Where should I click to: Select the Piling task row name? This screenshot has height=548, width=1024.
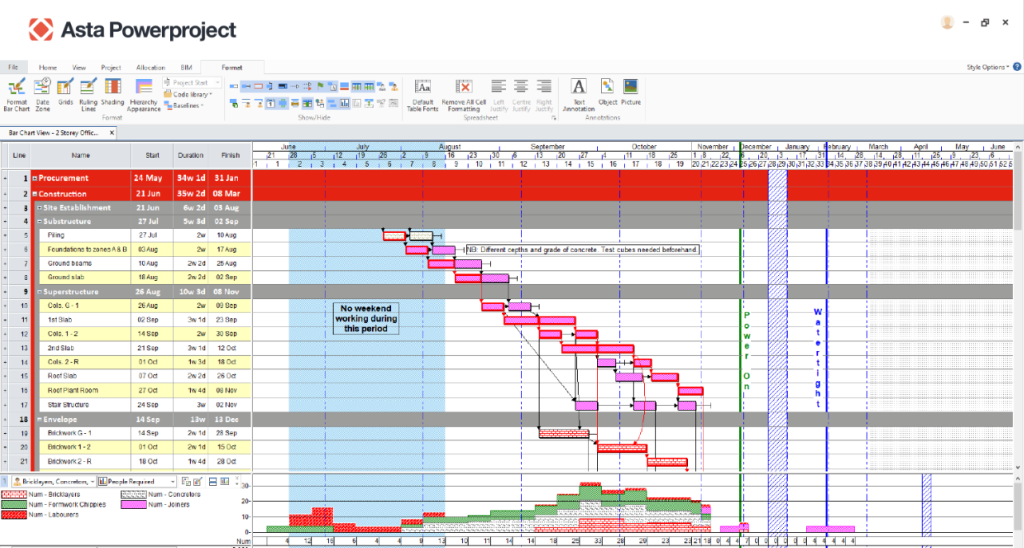[x=56, y=235]
